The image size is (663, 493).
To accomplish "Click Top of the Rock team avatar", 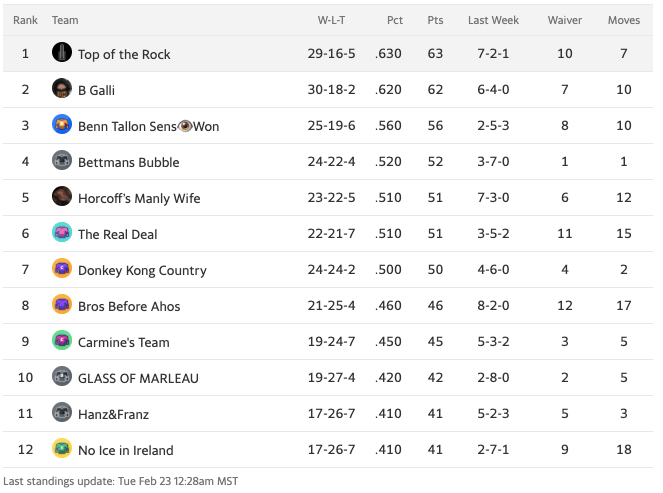I will point(62,53).
